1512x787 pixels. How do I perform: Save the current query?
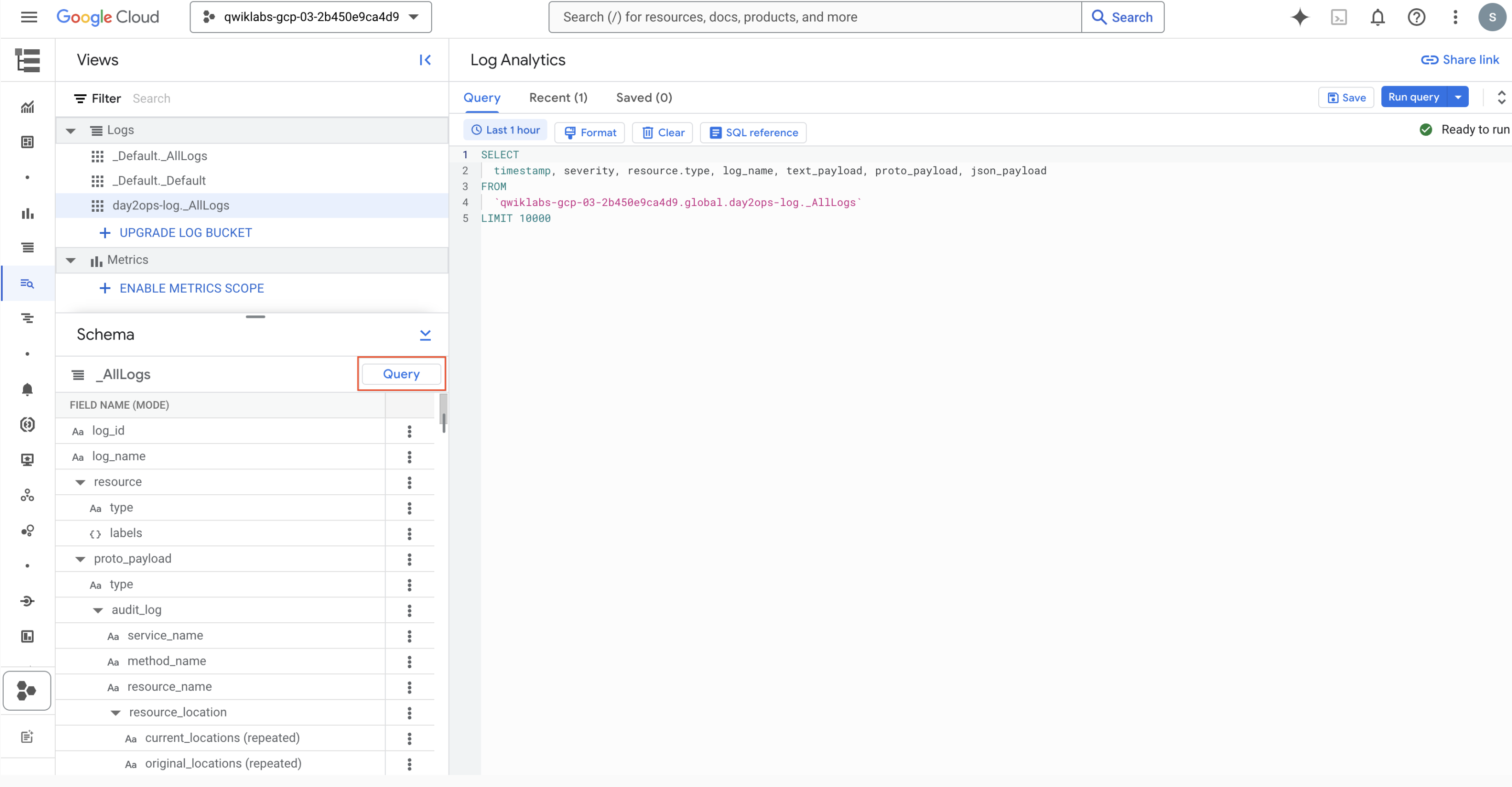pos(1346,98)
